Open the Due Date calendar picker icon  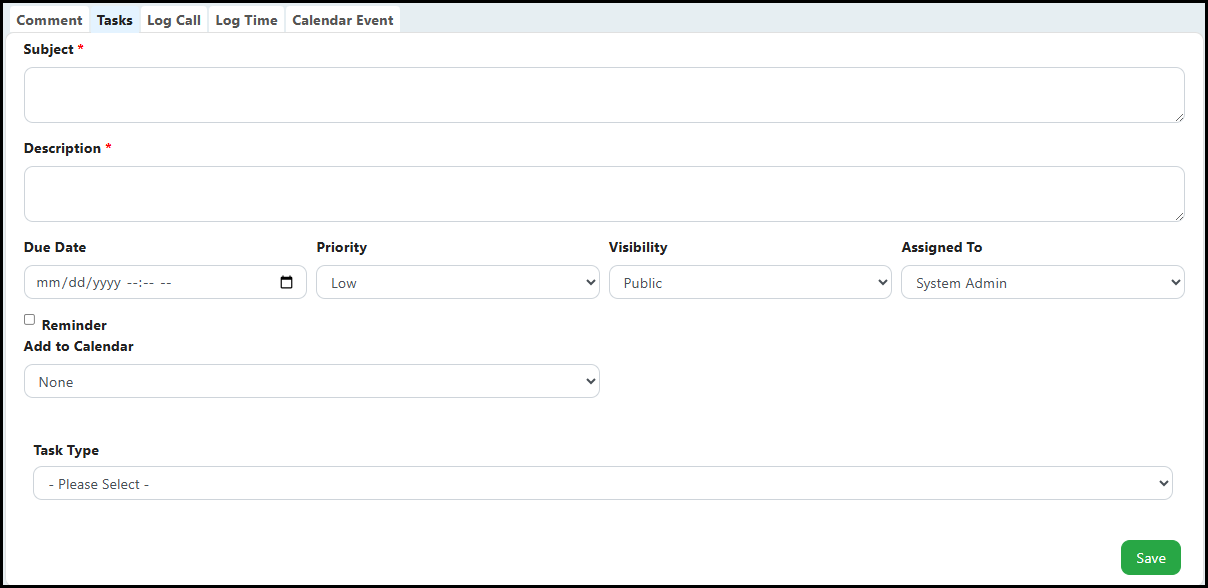click(287, 283)
